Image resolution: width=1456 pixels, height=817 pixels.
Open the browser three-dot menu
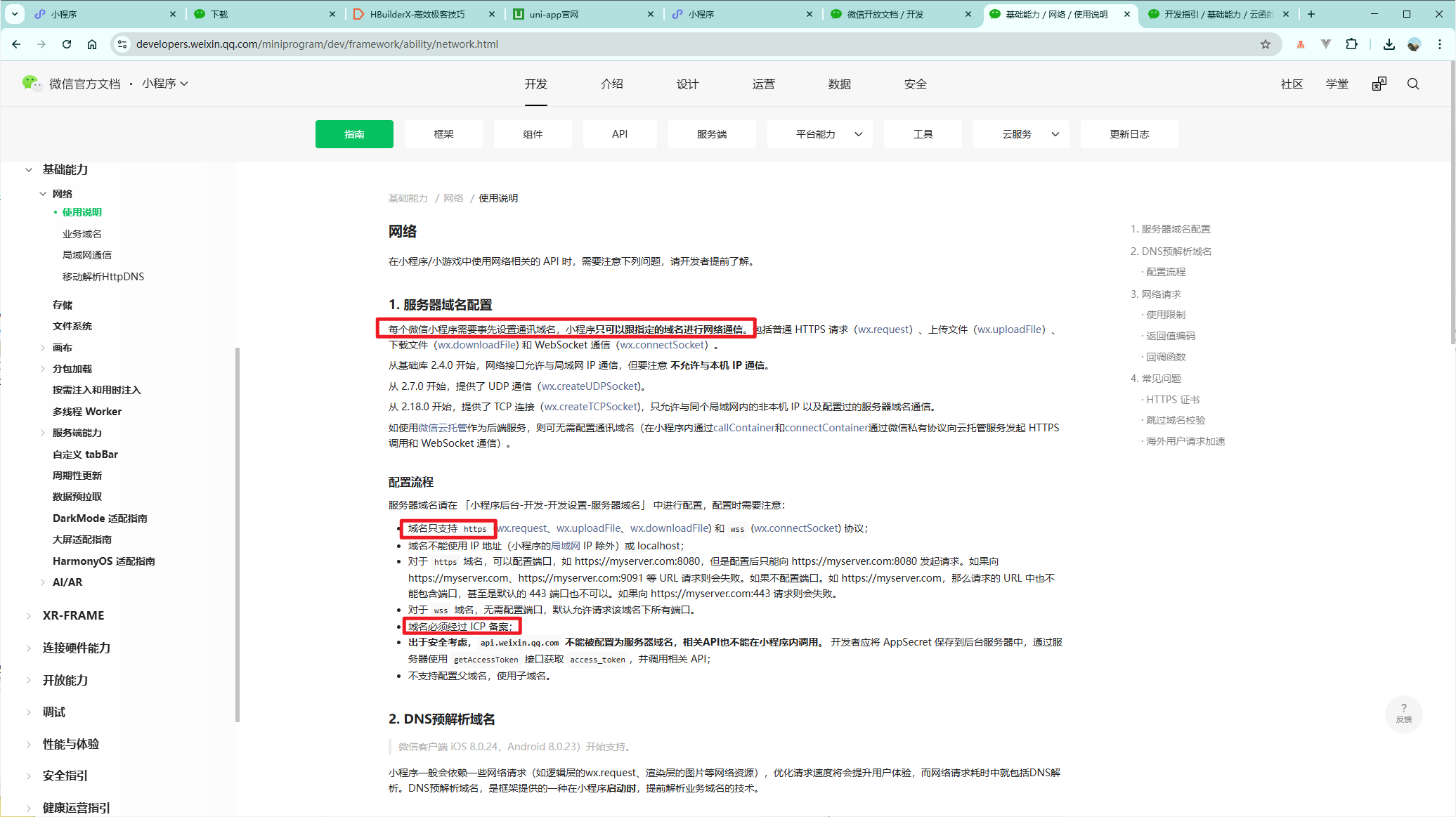1440,44
